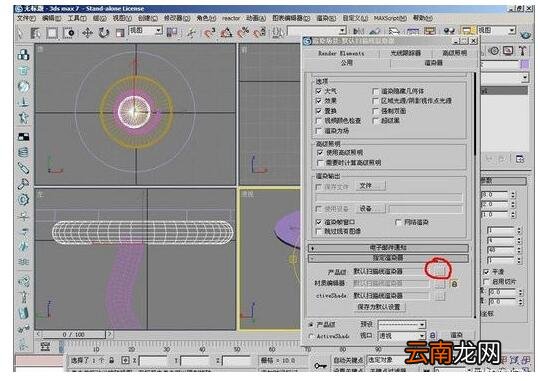Toggle the Percent Snap icon

pyautogui.click(x=243, y=33)
